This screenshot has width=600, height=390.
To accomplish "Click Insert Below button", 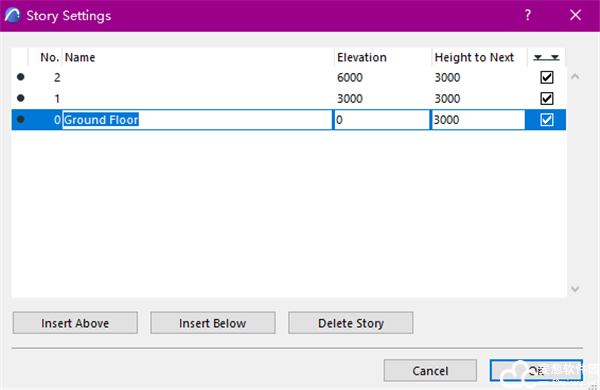I will (x=213, y=323).
